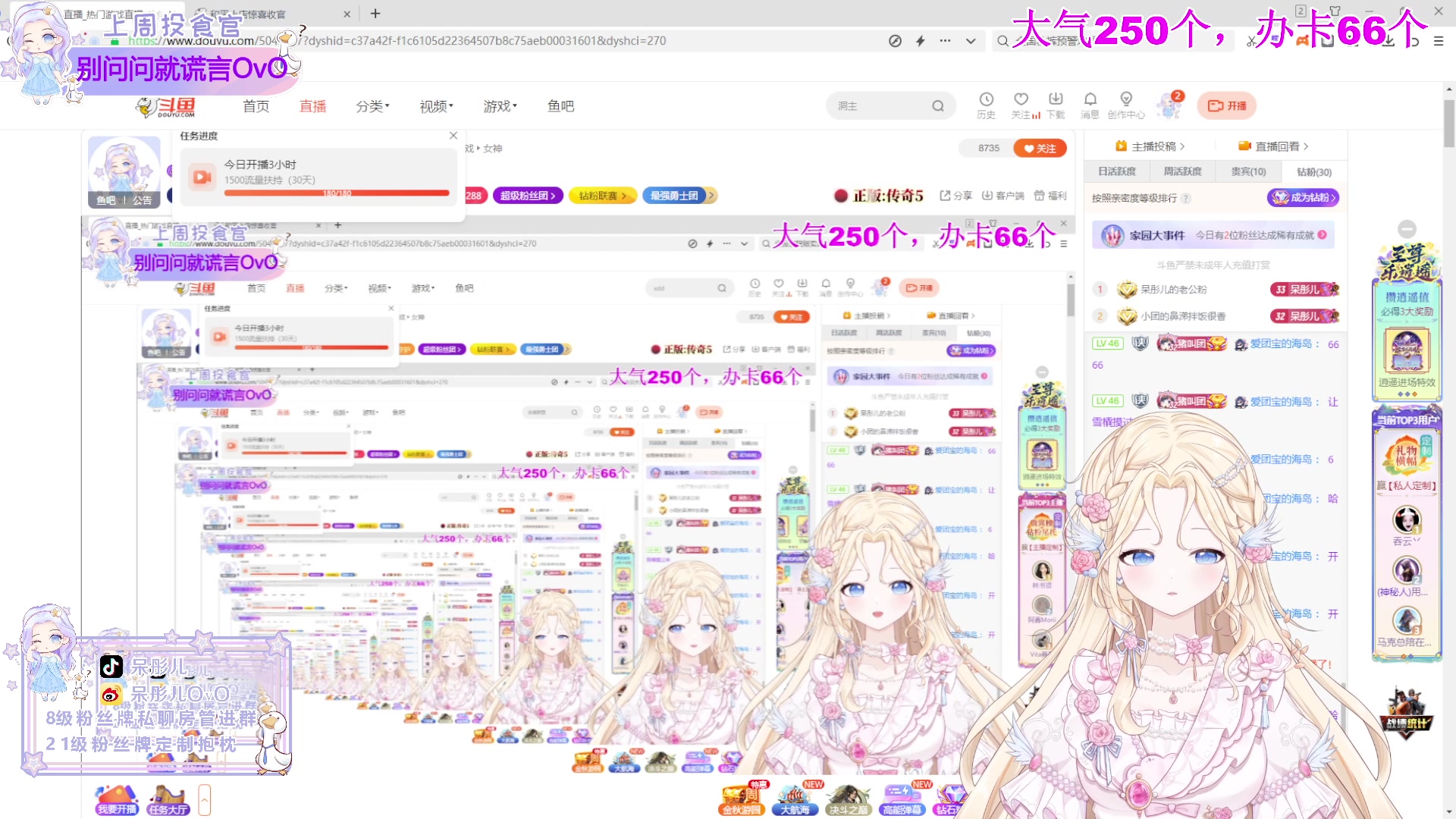1456x819 pixels.
Task: Click the lightning speed icon in address bar
Action: point(920,41)
